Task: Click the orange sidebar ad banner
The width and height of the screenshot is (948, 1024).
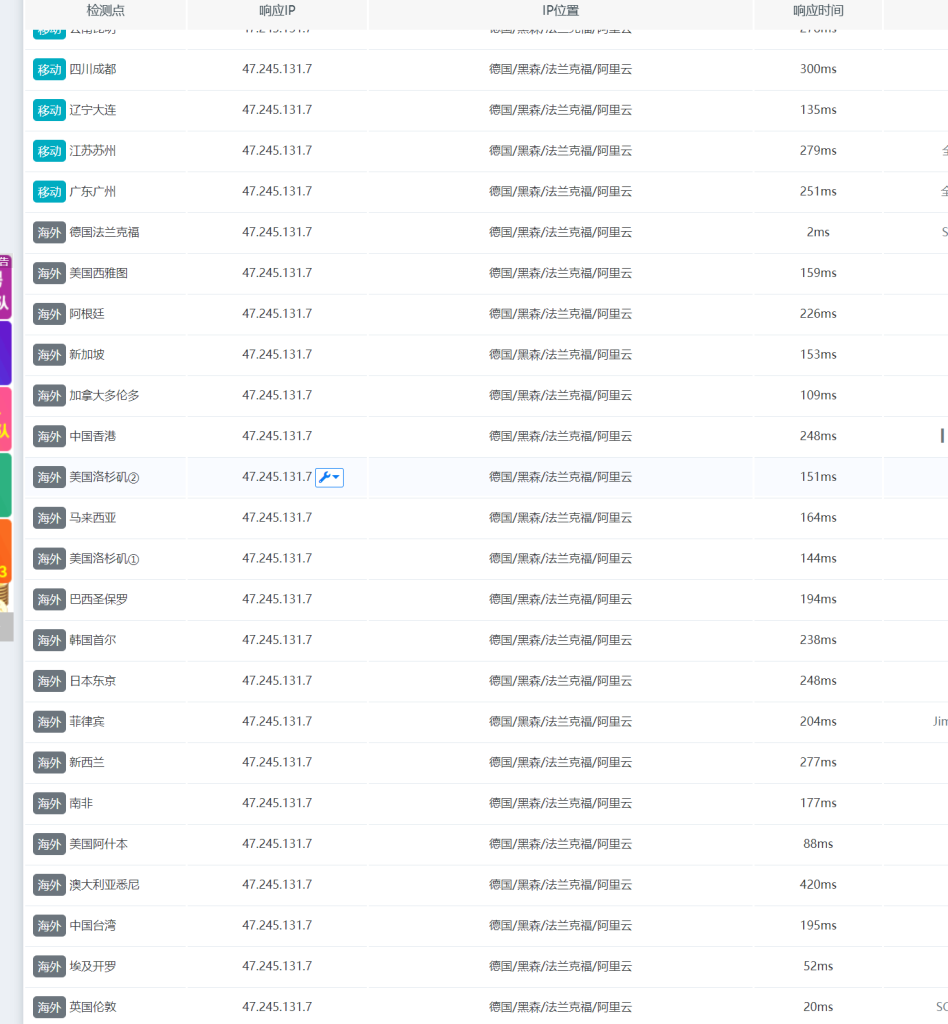Action: [x=5, y=560]
